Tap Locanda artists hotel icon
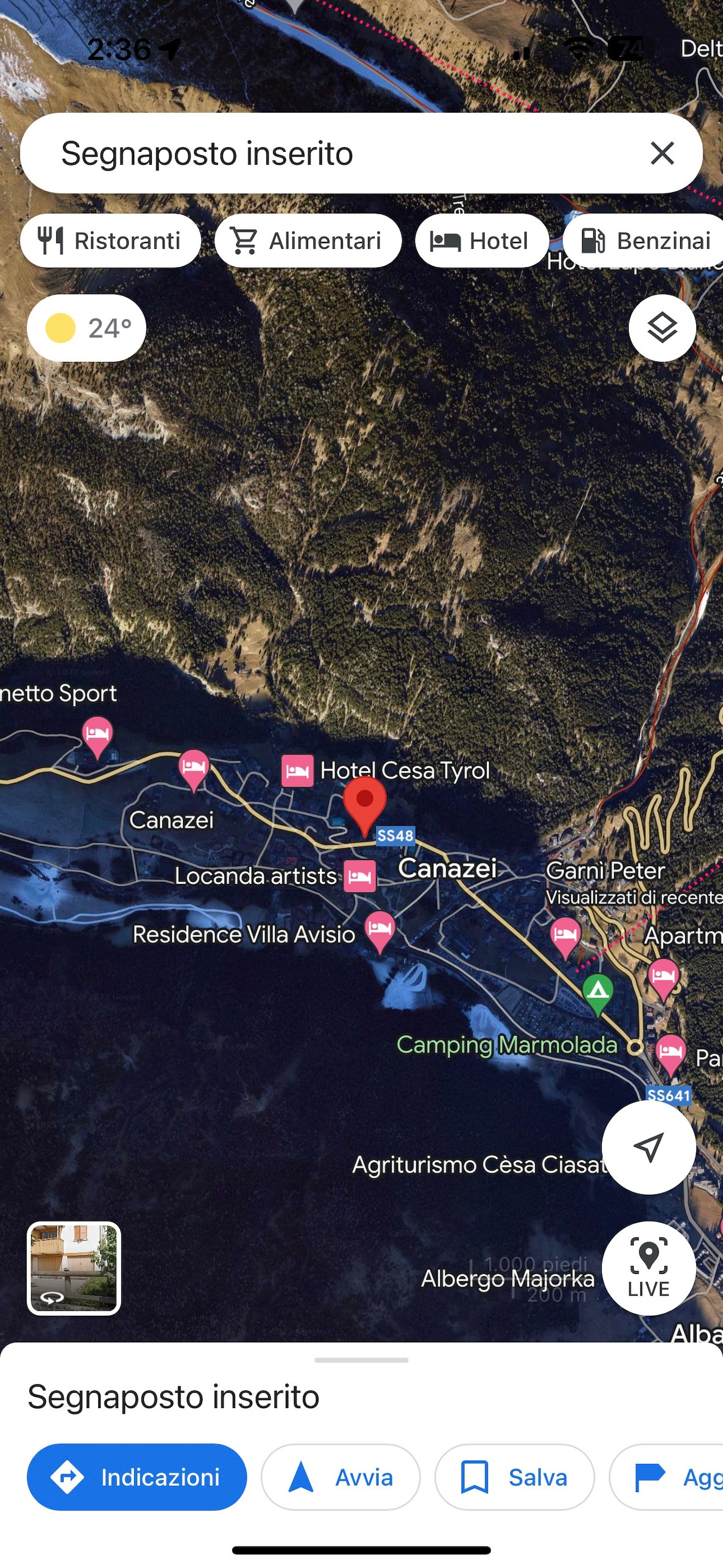 359,876
